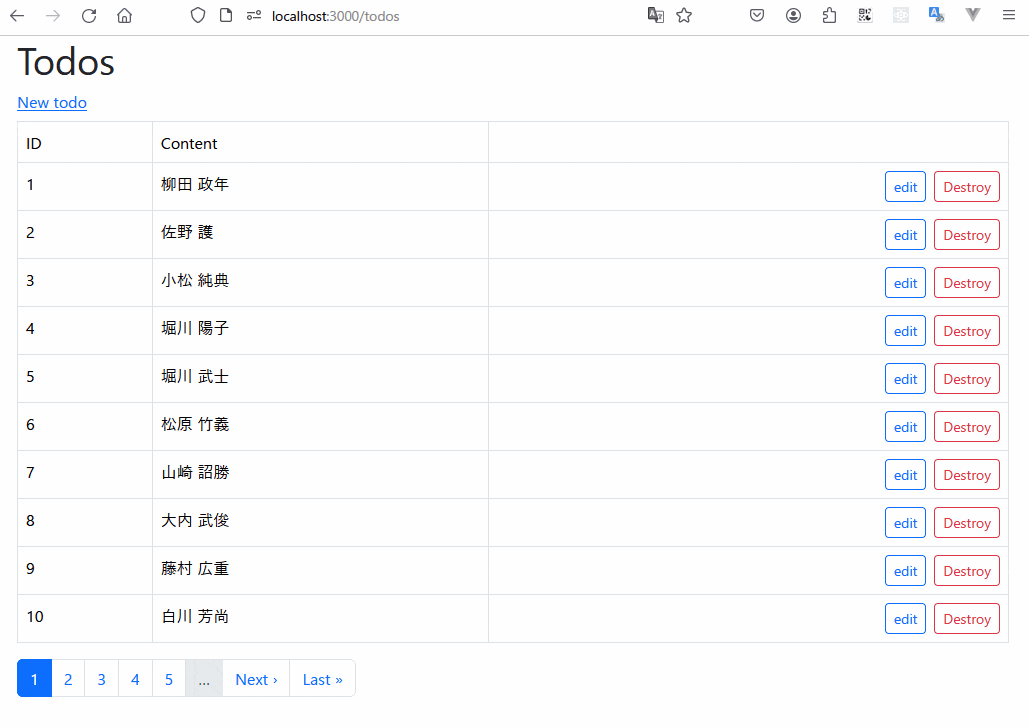Click the greyed-out extension icon beside QR code

pyautogui.click(x=901, y=16)
